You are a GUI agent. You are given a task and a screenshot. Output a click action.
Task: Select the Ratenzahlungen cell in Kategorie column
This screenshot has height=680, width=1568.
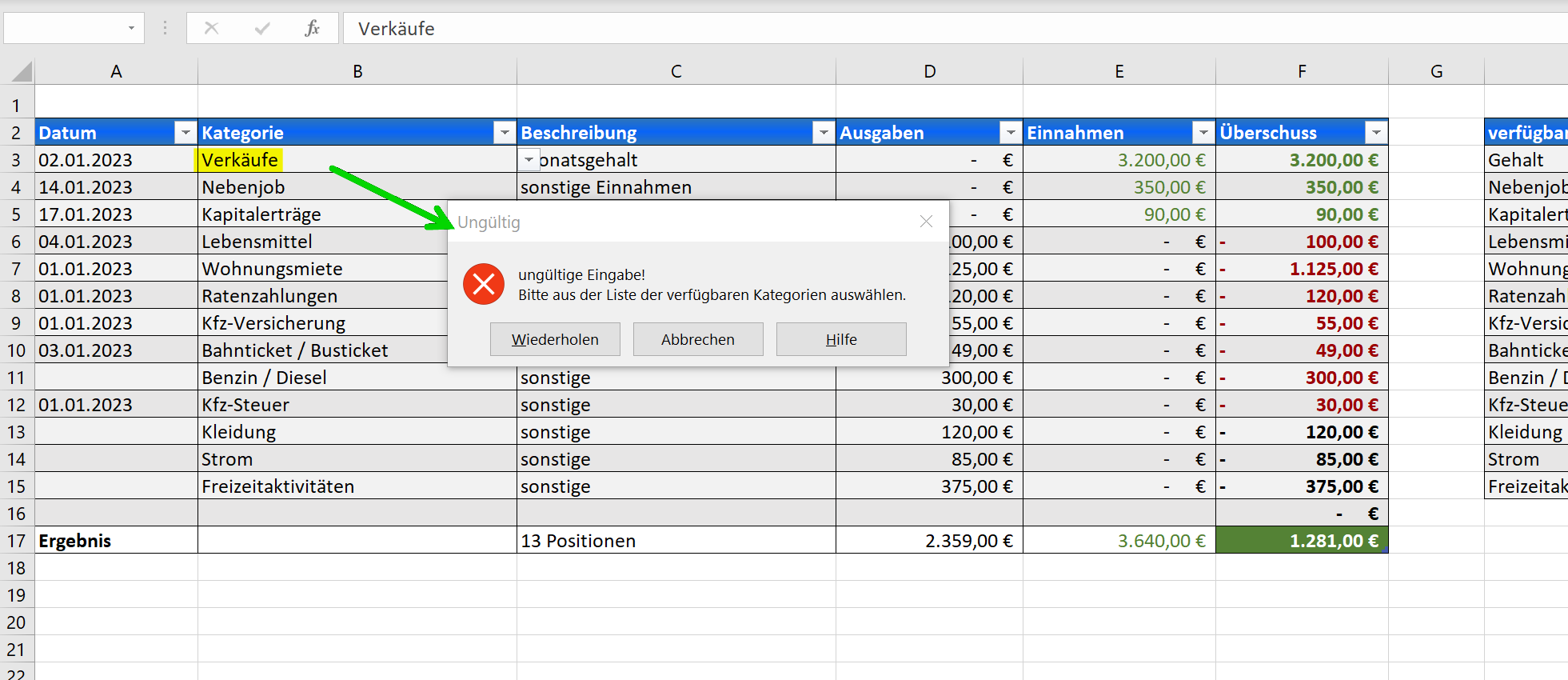322,296
